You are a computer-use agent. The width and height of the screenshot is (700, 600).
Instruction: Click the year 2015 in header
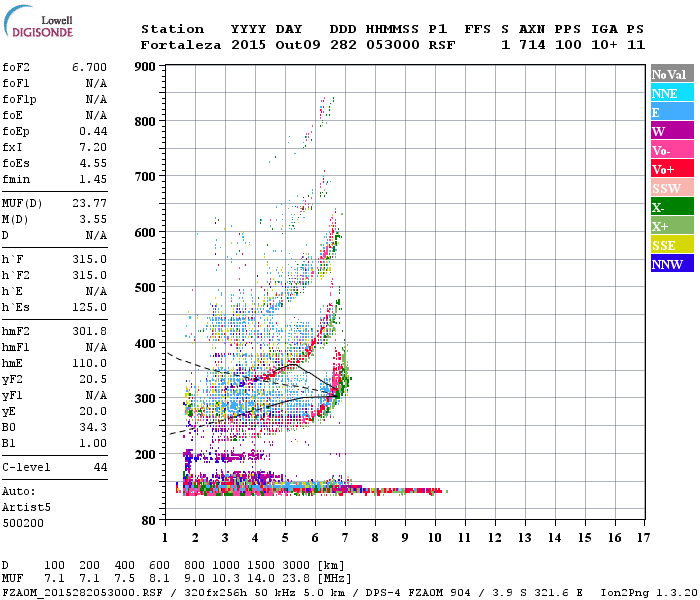pyautogui.click(x=248, y=45)
